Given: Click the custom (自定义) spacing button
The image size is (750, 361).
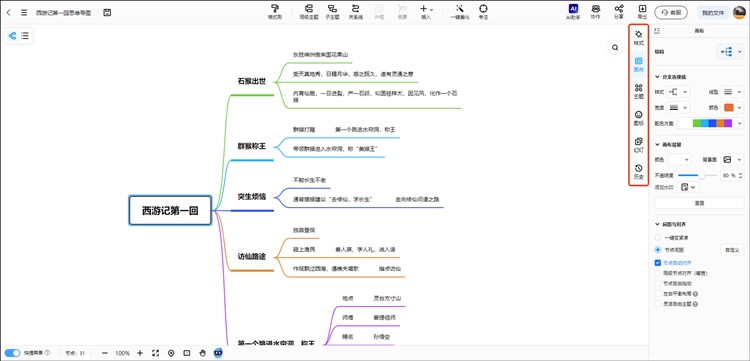Looking at the screenshot, I should coord(732,250).
